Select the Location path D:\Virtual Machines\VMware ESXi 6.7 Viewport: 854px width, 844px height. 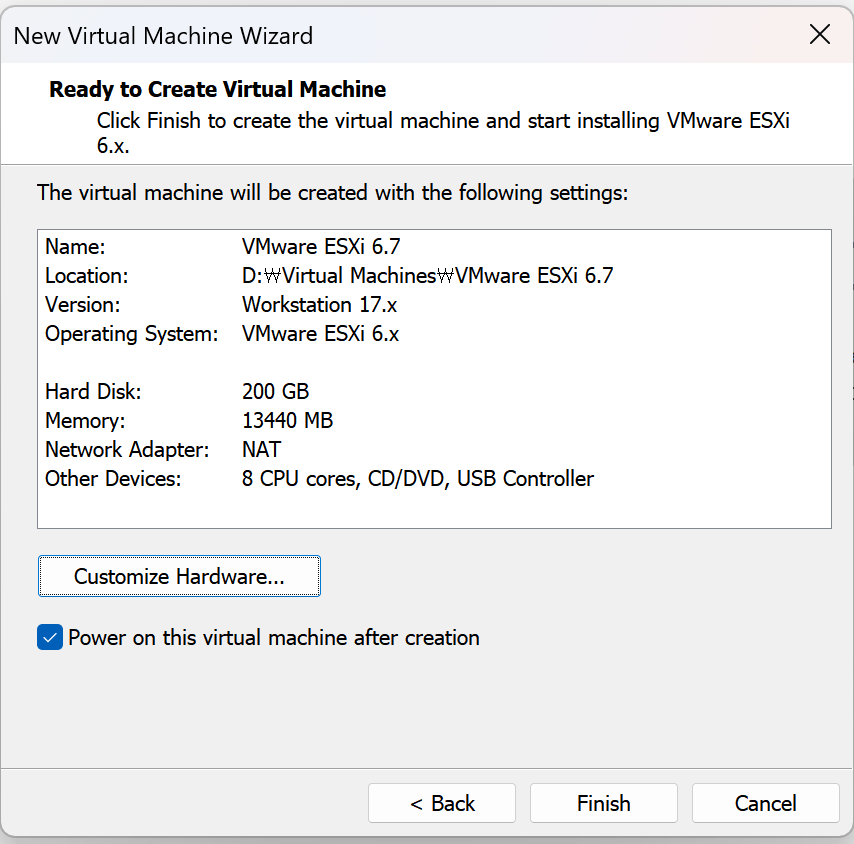(428, 276)
